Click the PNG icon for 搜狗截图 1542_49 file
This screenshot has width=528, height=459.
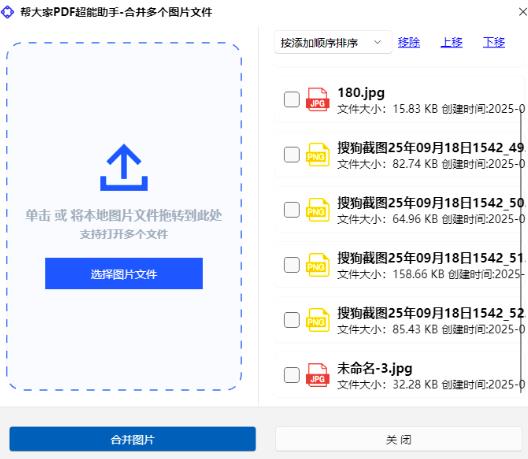tap(317, 155)
